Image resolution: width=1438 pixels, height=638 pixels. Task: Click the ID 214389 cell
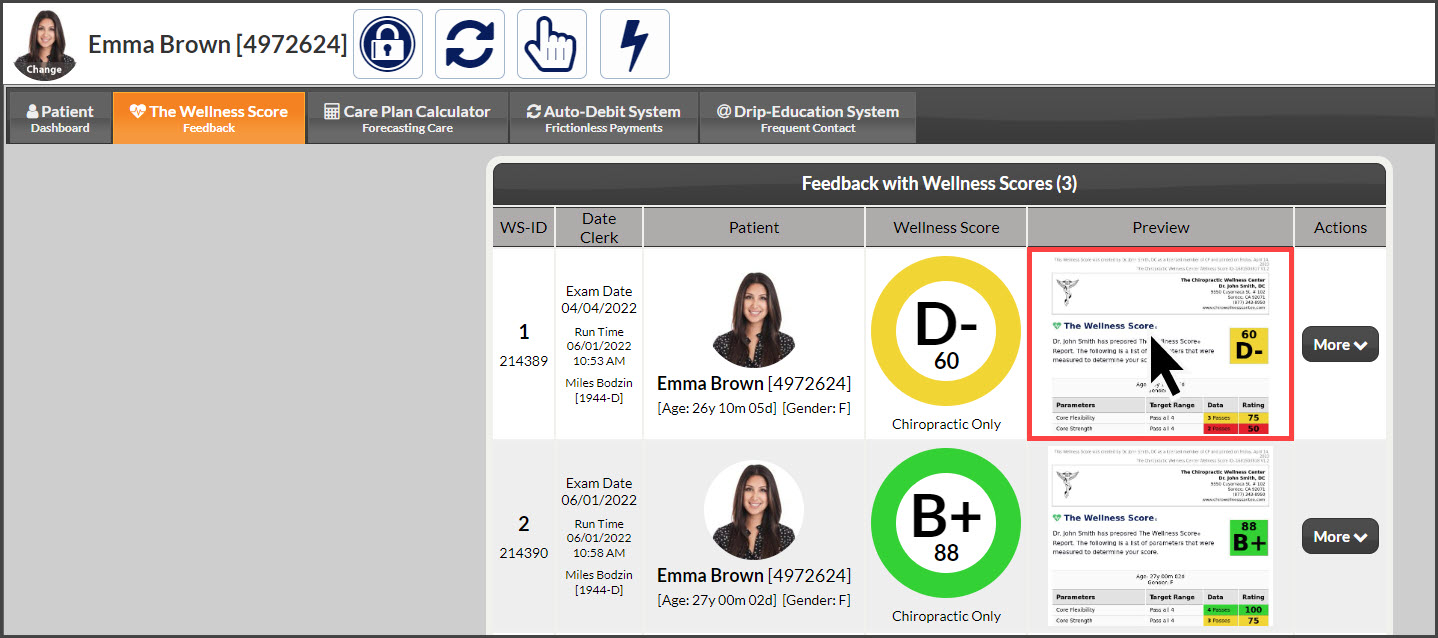coord(524,361)
